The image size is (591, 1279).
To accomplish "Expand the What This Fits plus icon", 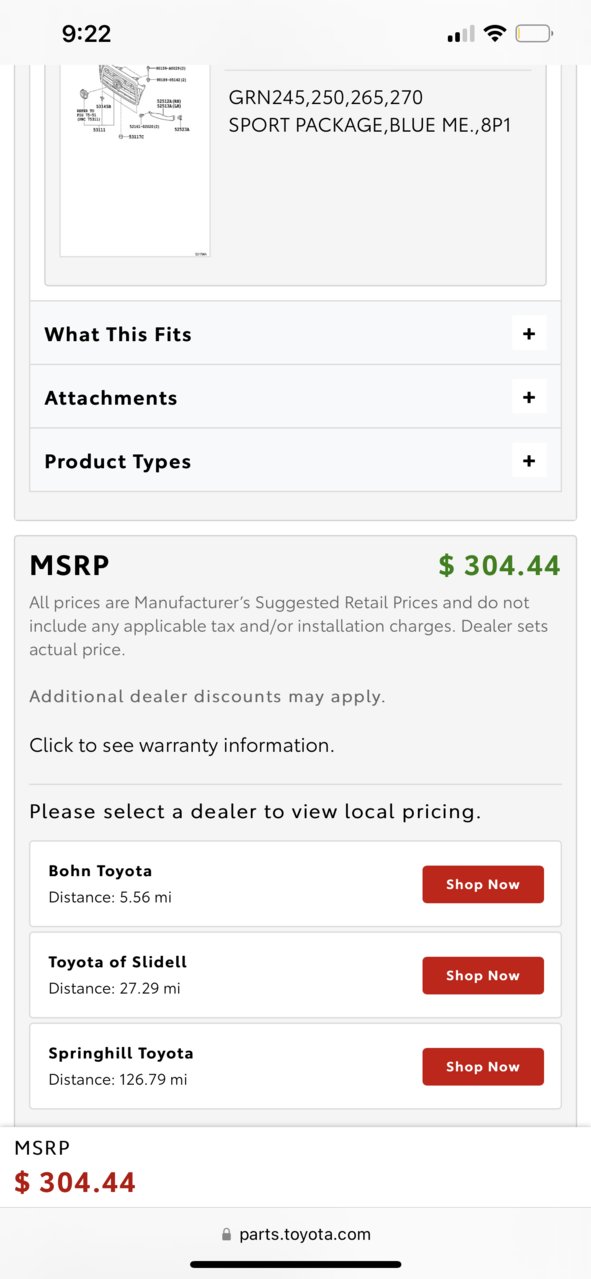I will 528,334.
